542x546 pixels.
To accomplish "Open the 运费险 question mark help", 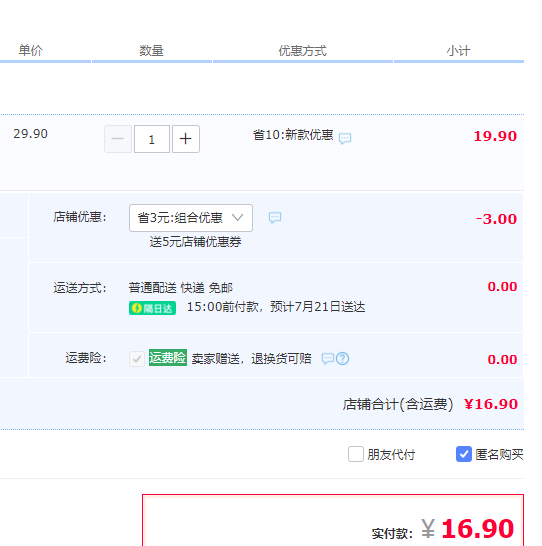I will click(343, 359).
